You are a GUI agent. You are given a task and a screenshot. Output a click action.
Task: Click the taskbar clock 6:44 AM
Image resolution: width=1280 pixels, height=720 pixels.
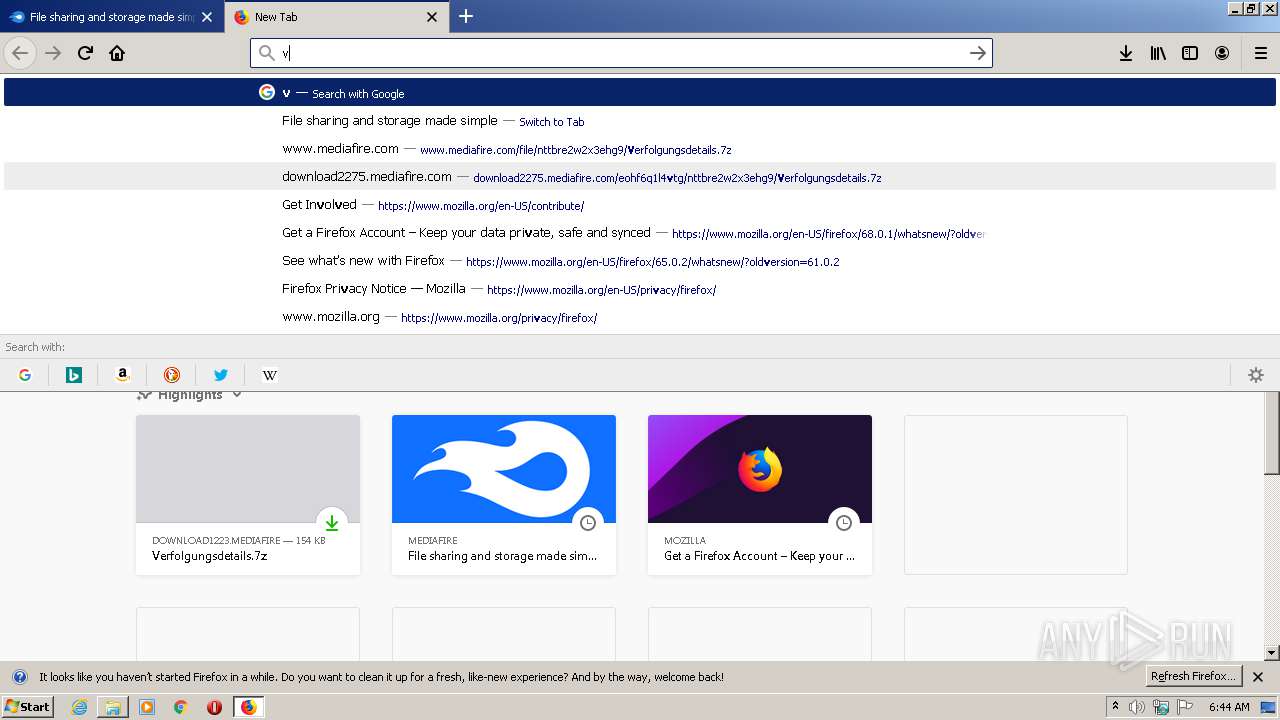(x=1229, y=707)
